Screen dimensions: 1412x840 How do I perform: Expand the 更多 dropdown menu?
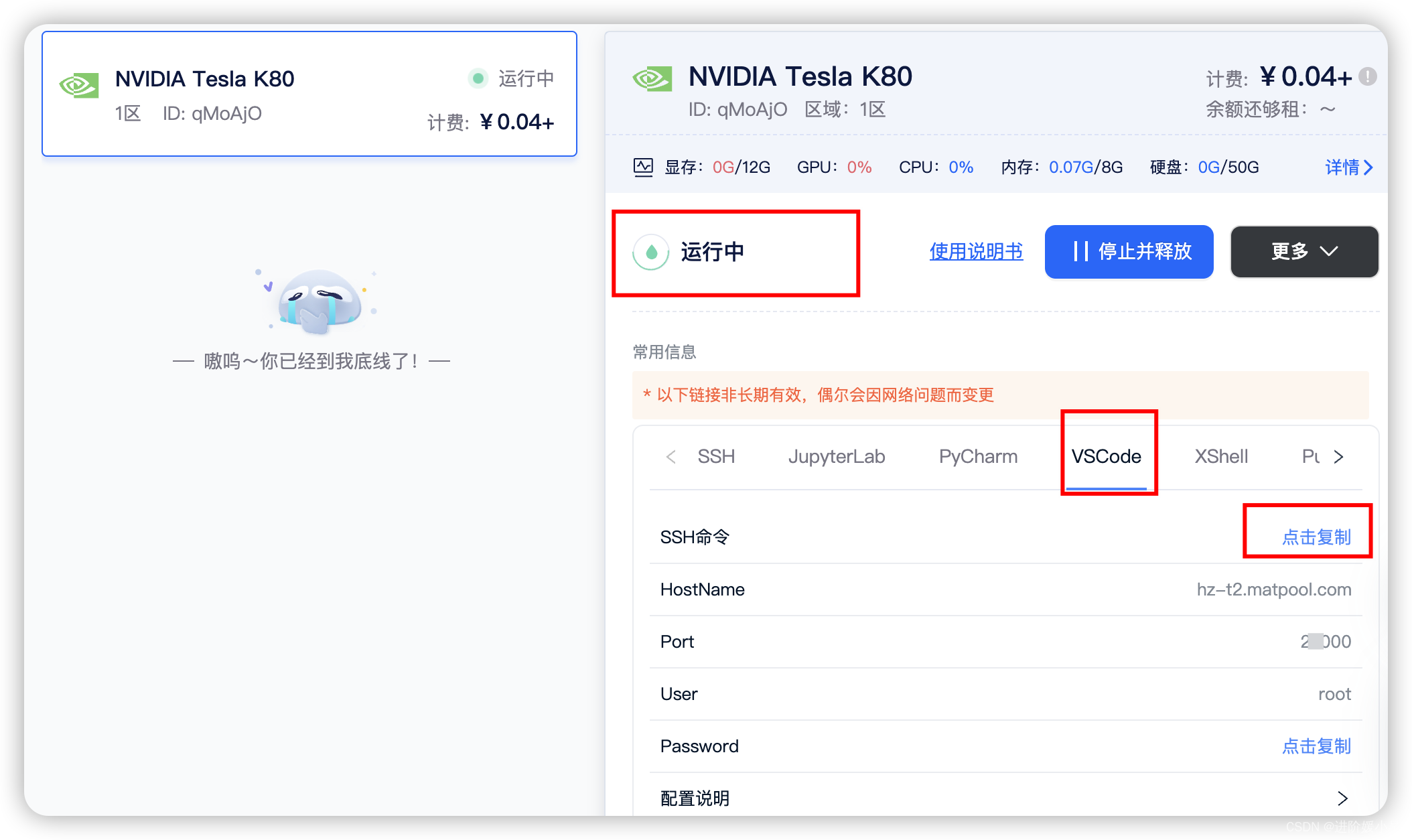pyautogui.click(x=1304, y=251)
